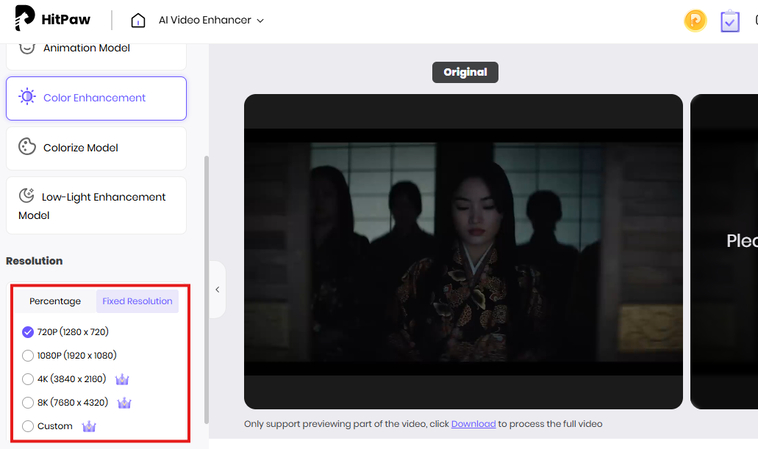This screenshot has height=449, width=758.
Task: Go to the home icon
Action: pyautogui.click(x=138, y=20)
